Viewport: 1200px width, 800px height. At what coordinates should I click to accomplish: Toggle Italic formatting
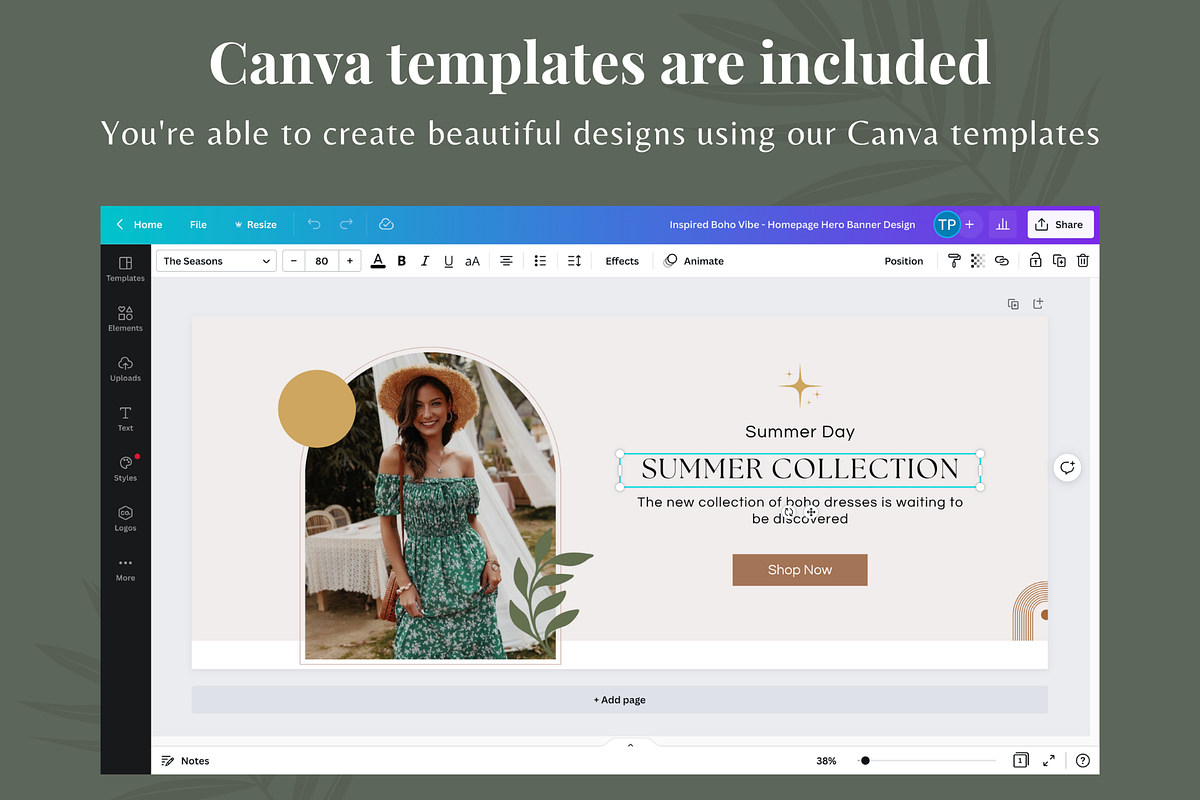425,261
